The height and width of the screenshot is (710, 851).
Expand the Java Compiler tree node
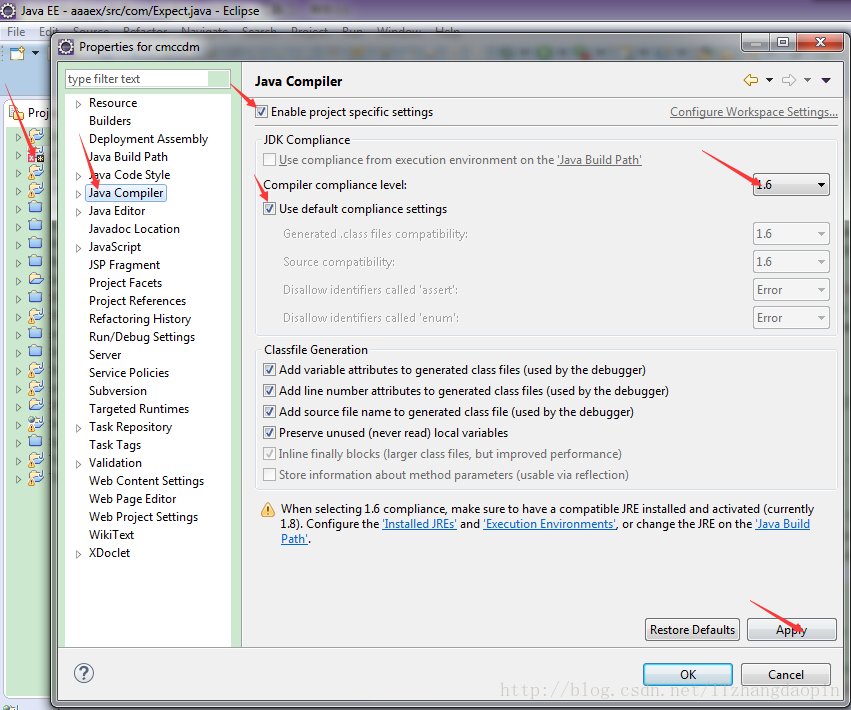point(79,194)
